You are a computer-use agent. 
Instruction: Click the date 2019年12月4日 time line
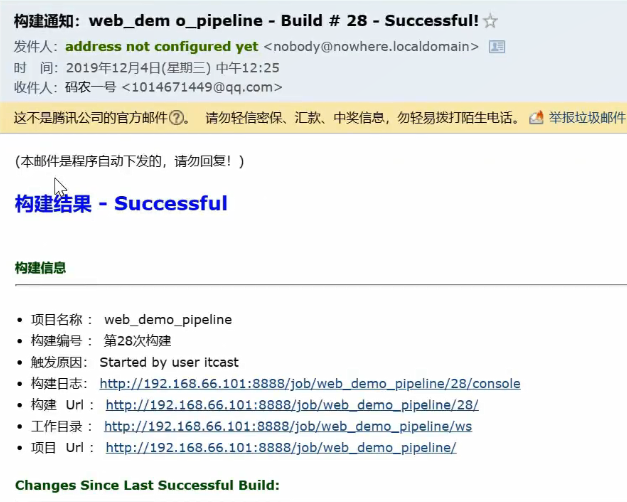[172, 68]
